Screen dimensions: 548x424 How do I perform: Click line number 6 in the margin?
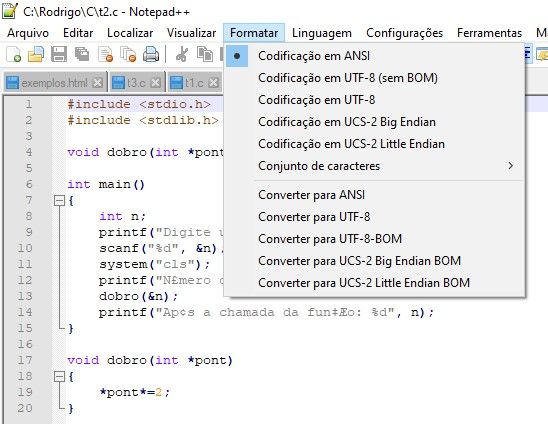click(x=29, y=184)
